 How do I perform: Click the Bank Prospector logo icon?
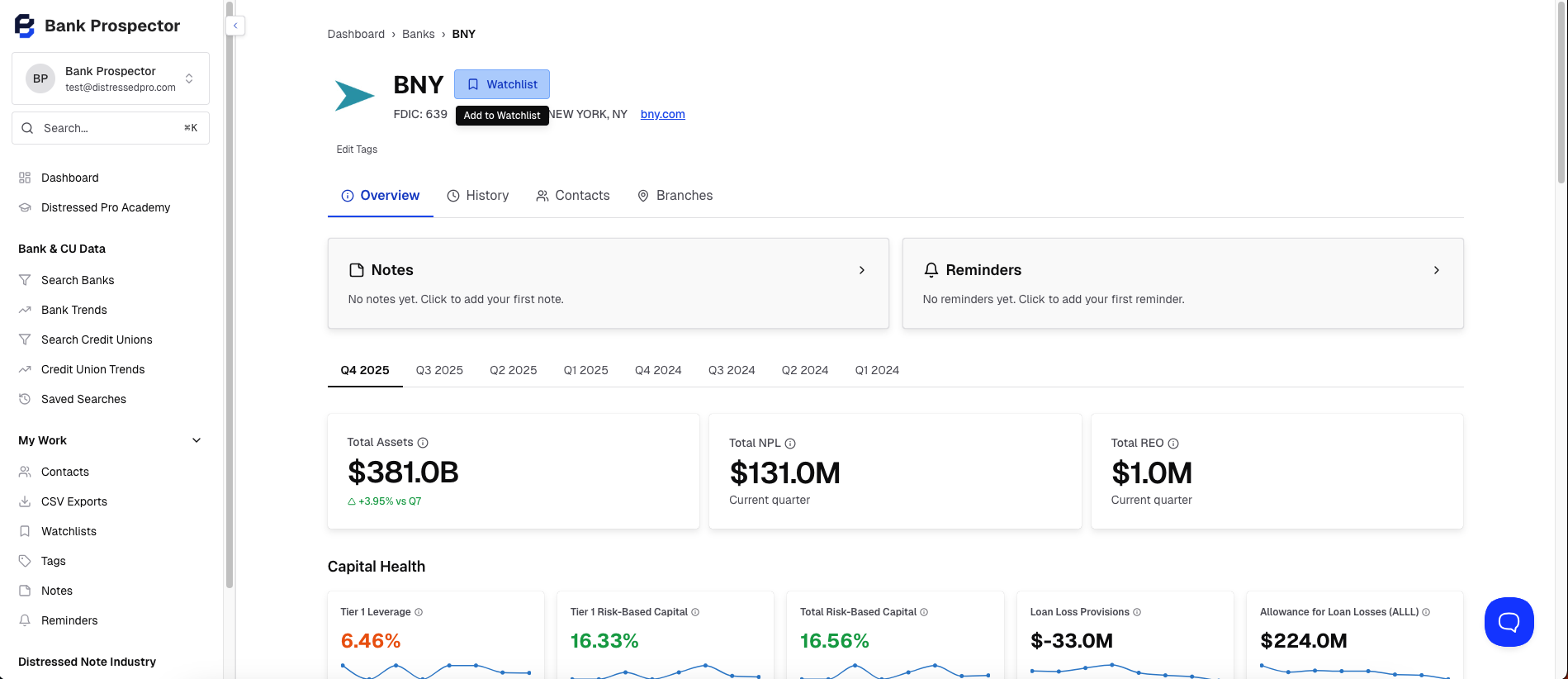click(25, 26)
